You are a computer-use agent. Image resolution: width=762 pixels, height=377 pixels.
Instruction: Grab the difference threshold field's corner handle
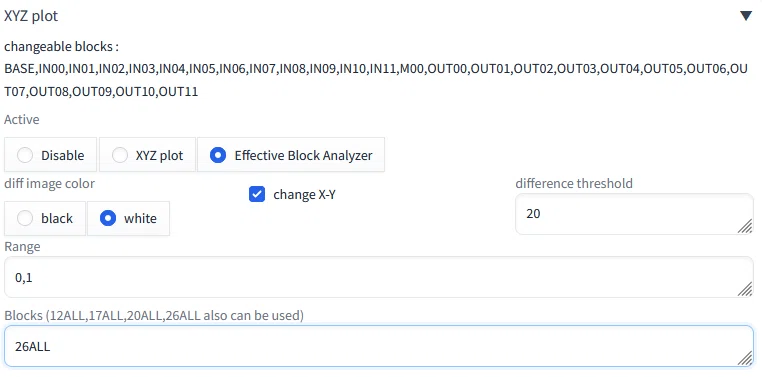point(745,226)
